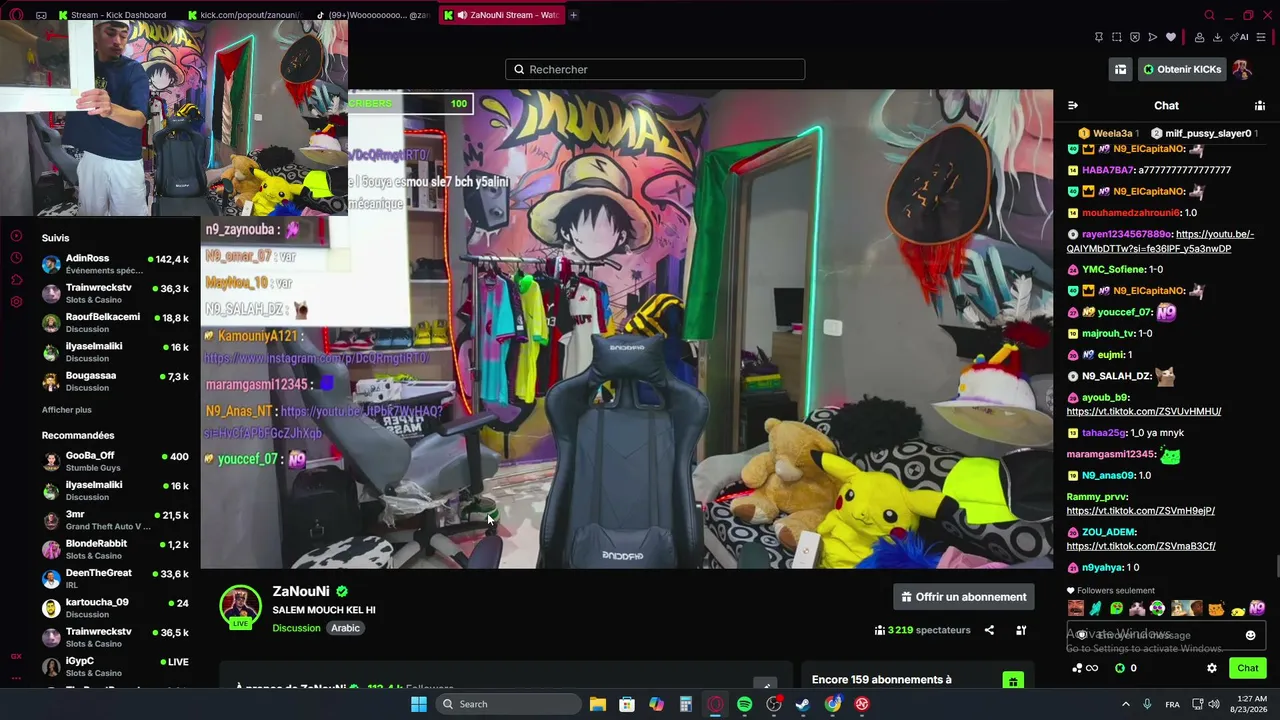Open the Opera GX menu logo
This screenshot has width=1280, height=720.
point(16,15)
